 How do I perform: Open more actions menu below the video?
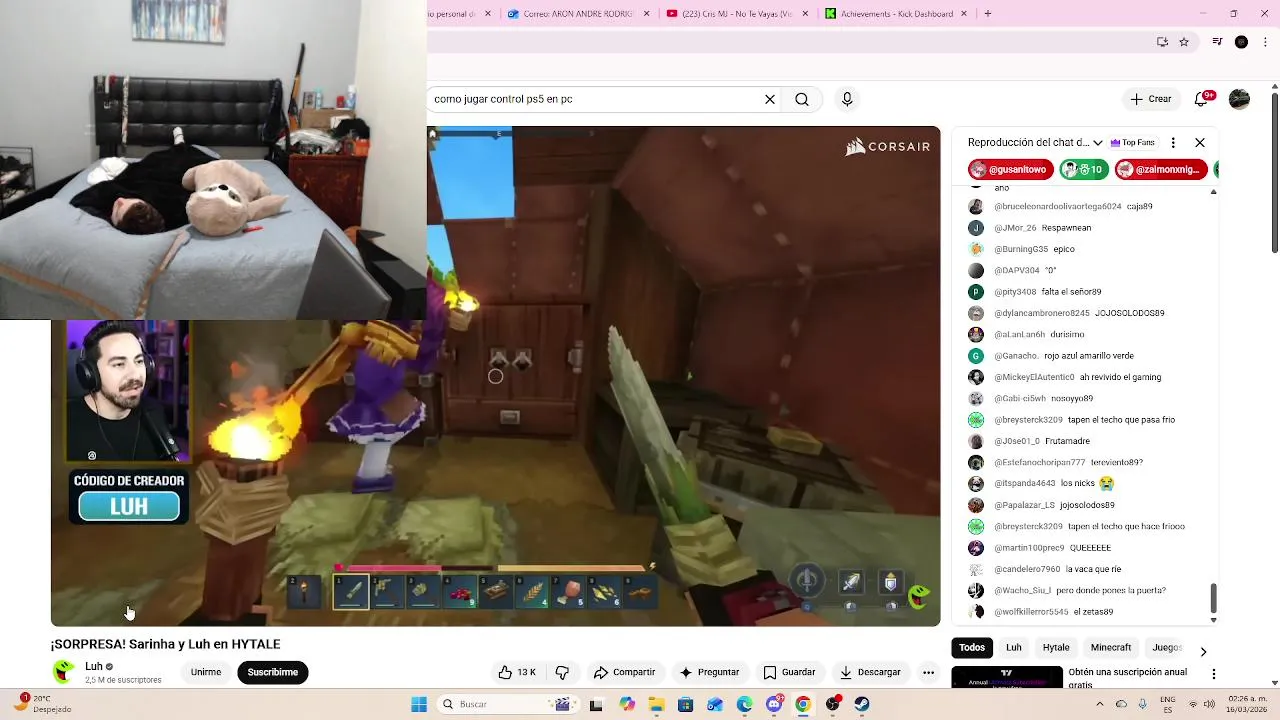928,672
